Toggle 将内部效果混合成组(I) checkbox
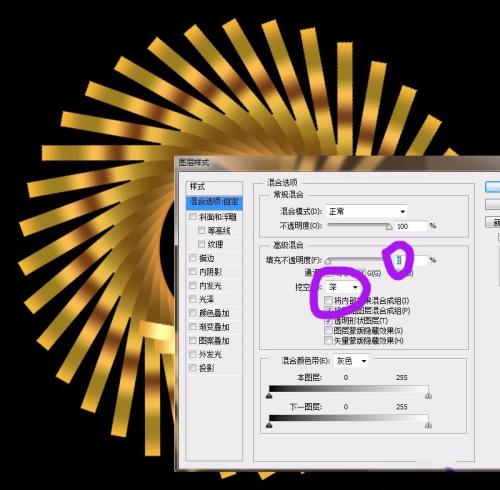Screen dimensions: 500x490 point(328,300)
